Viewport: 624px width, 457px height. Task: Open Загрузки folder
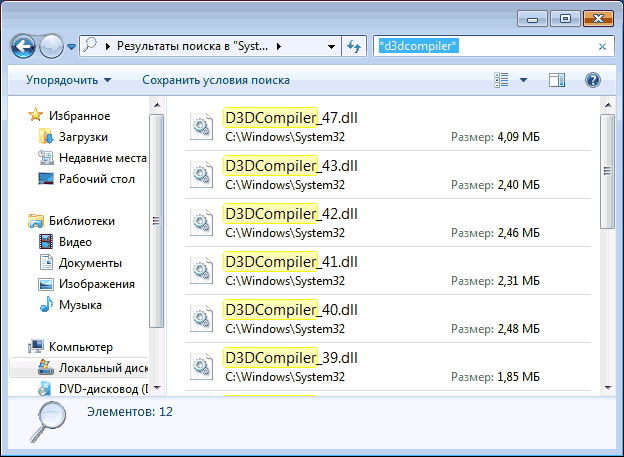pyautogui.click(x=83, y=137)
